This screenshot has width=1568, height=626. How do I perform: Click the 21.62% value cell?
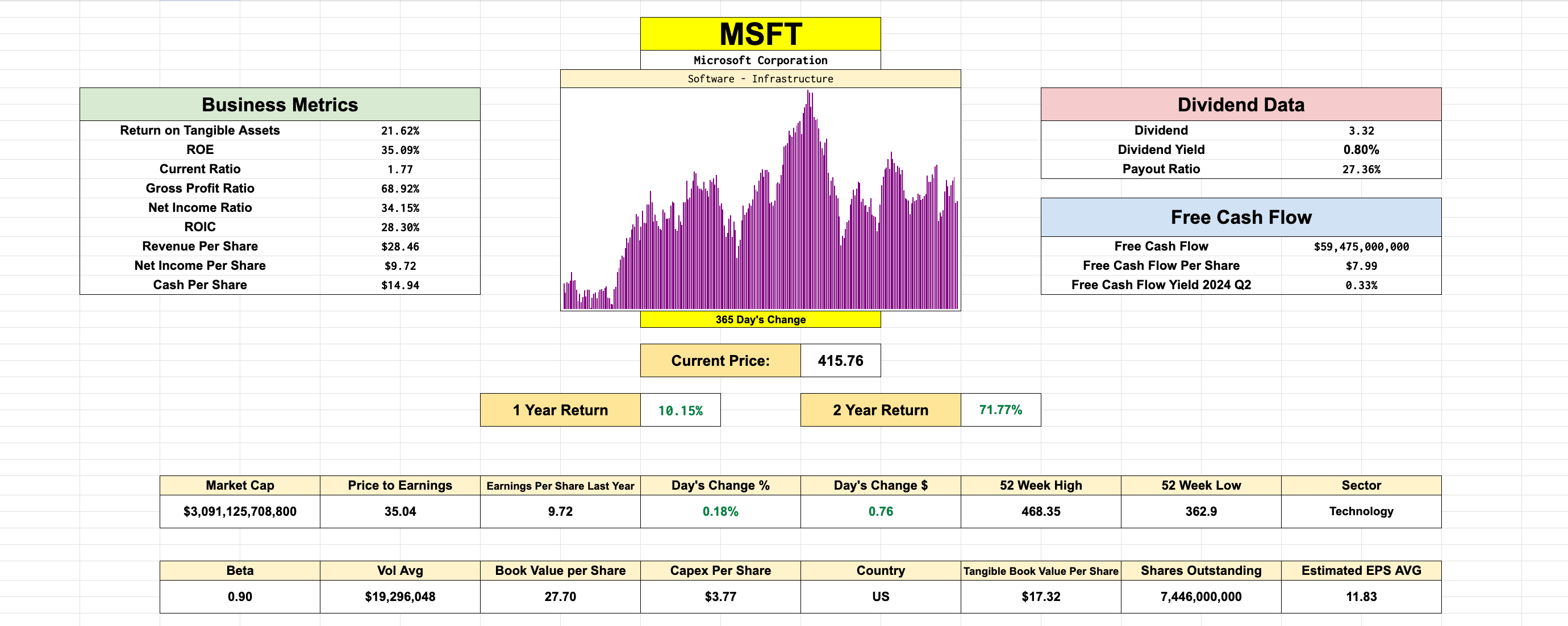[400, 131]
